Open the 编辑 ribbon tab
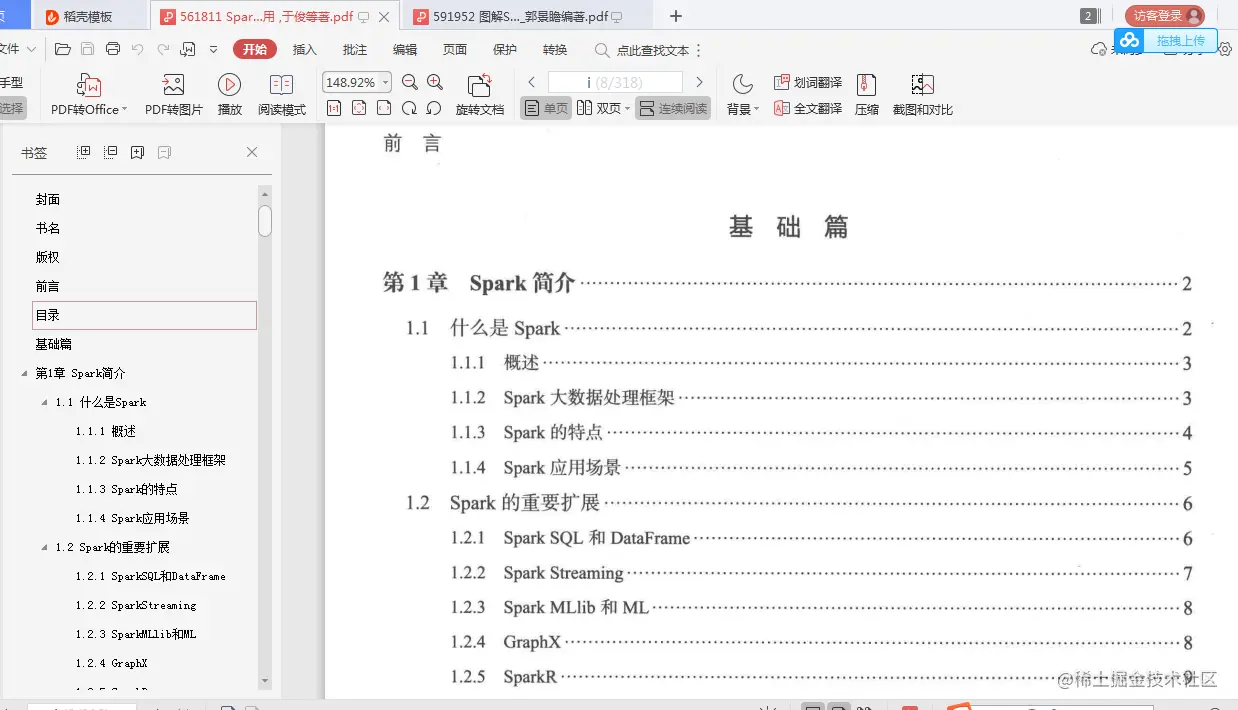Viewport: 1238px width, 710px height. point(405,49)
